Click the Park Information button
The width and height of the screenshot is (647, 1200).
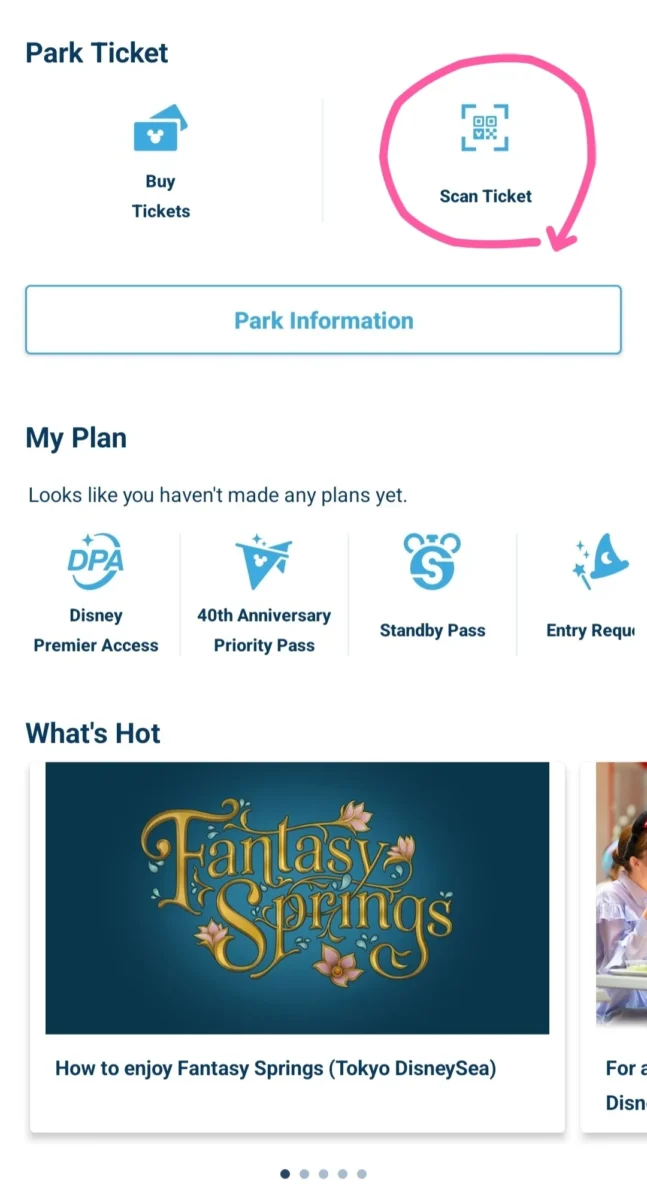tap(323, 320)
